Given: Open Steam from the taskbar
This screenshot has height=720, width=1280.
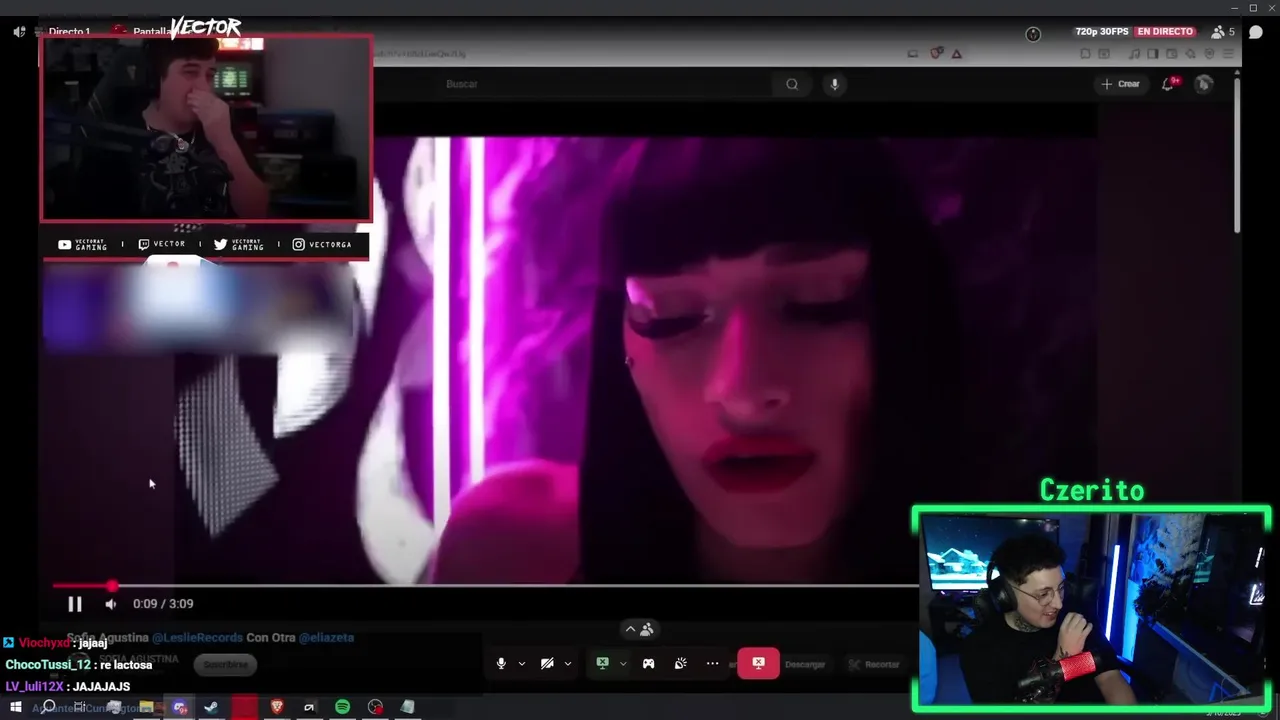Looking at the screenshot, I should (211, 707).
